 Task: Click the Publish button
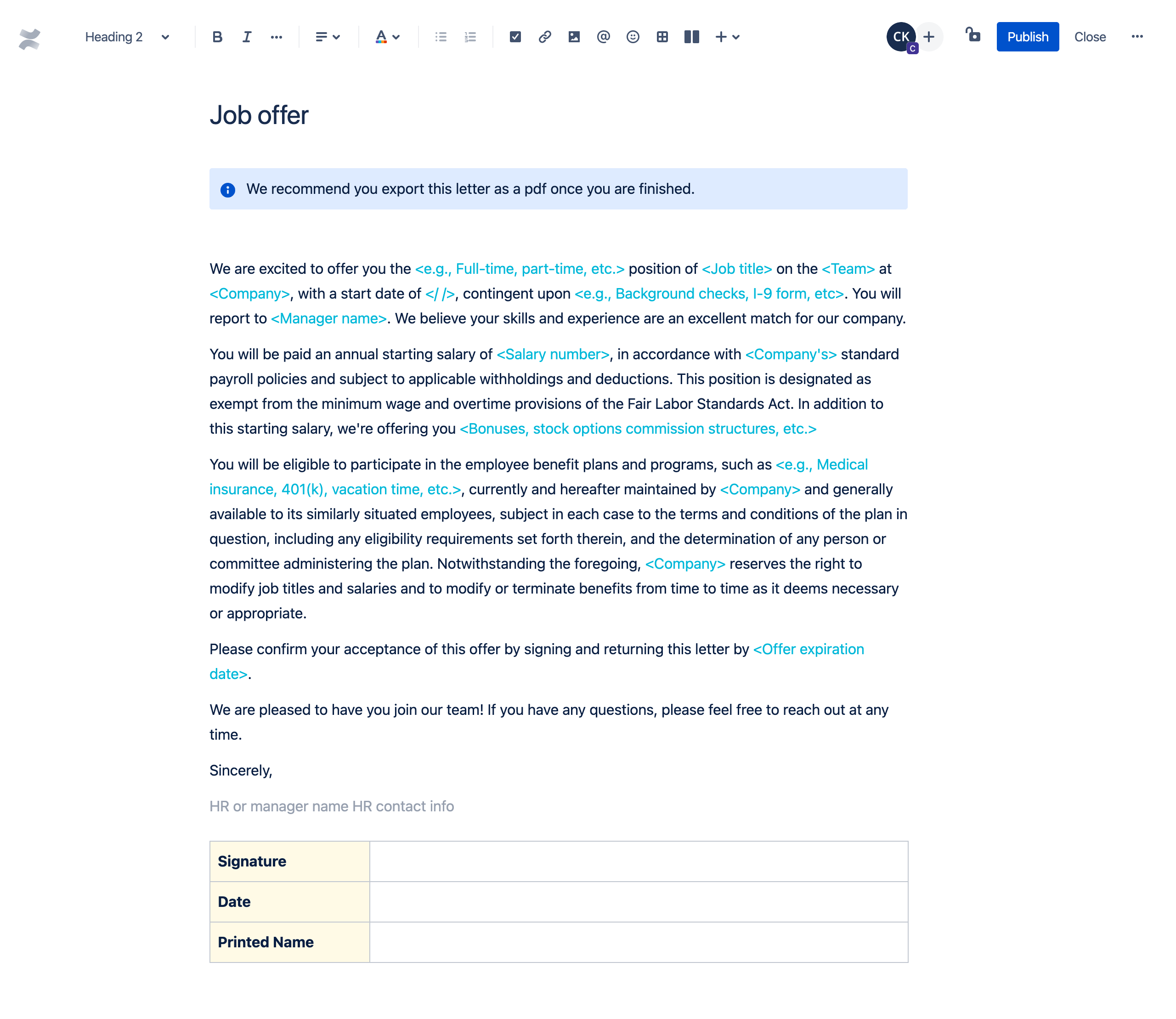pyautogui.click(x=1027, y=37)
